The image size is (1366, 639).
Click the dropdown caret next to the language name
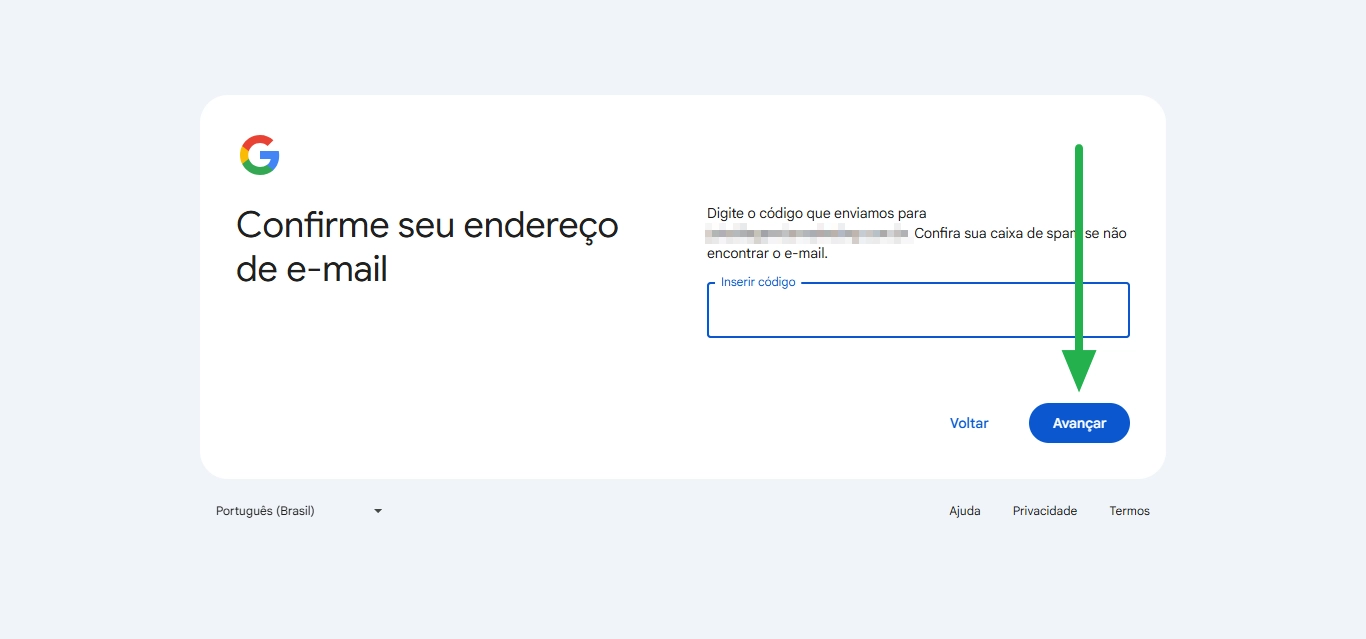[x=377, y=510]
